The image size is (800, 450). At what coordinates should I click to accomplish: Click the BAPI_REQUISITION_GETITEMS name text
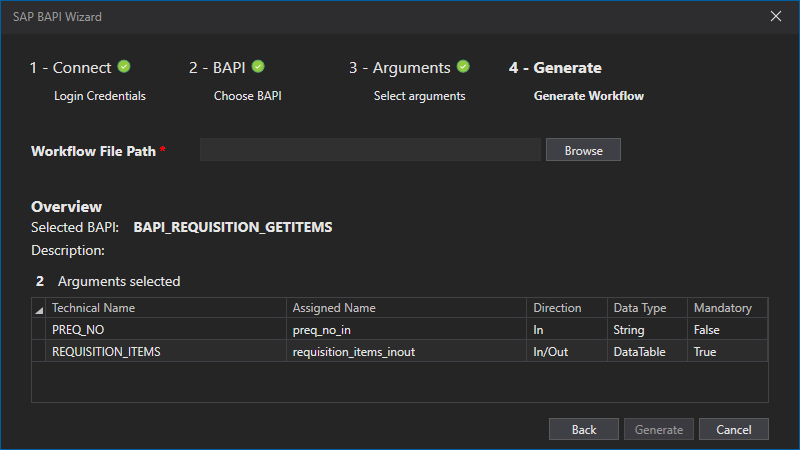pos(233,227)
